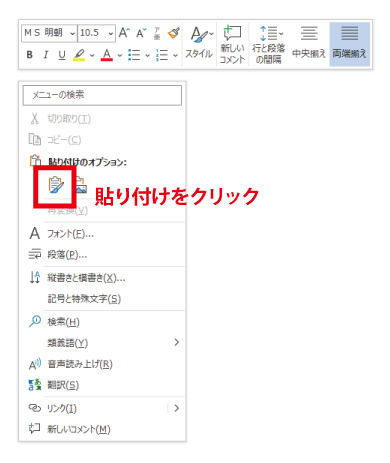Open the highlight color dropdown arrow
The image size is (390, 463).
92,55
